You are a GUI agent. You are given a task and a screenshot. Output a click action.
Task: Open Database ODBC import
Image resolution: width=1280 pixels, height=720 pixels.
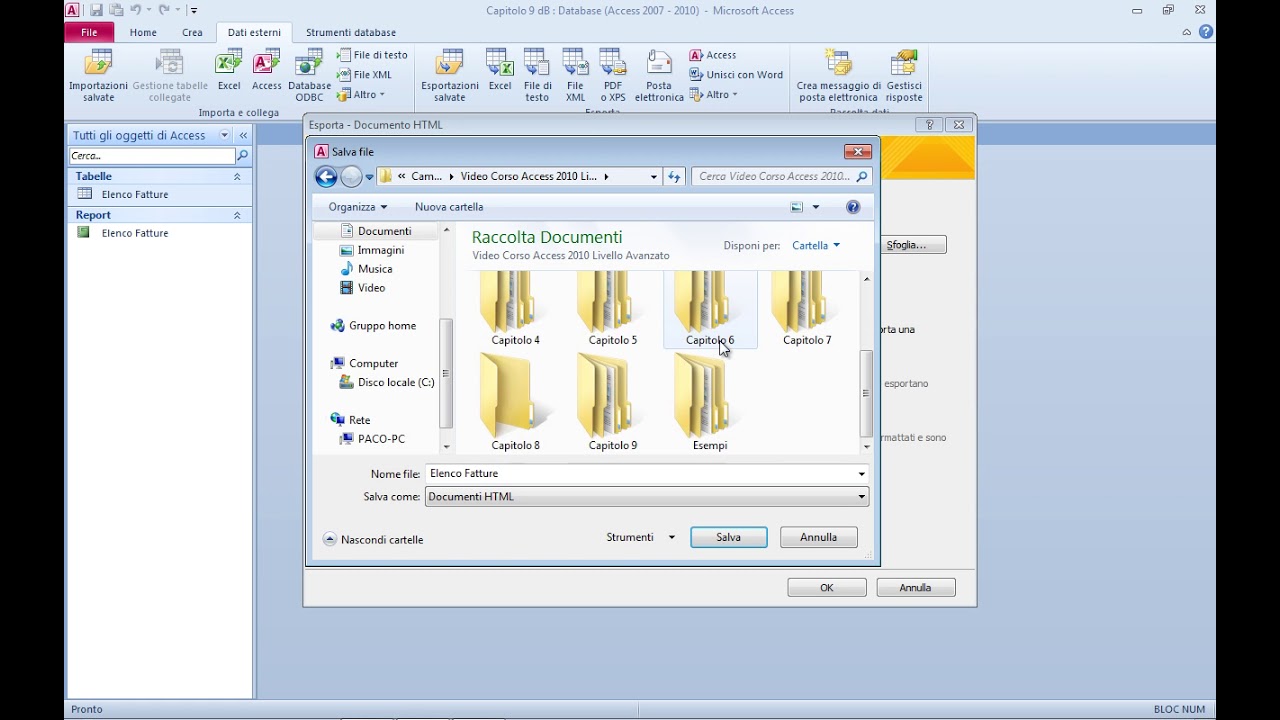tap(309, 75)
